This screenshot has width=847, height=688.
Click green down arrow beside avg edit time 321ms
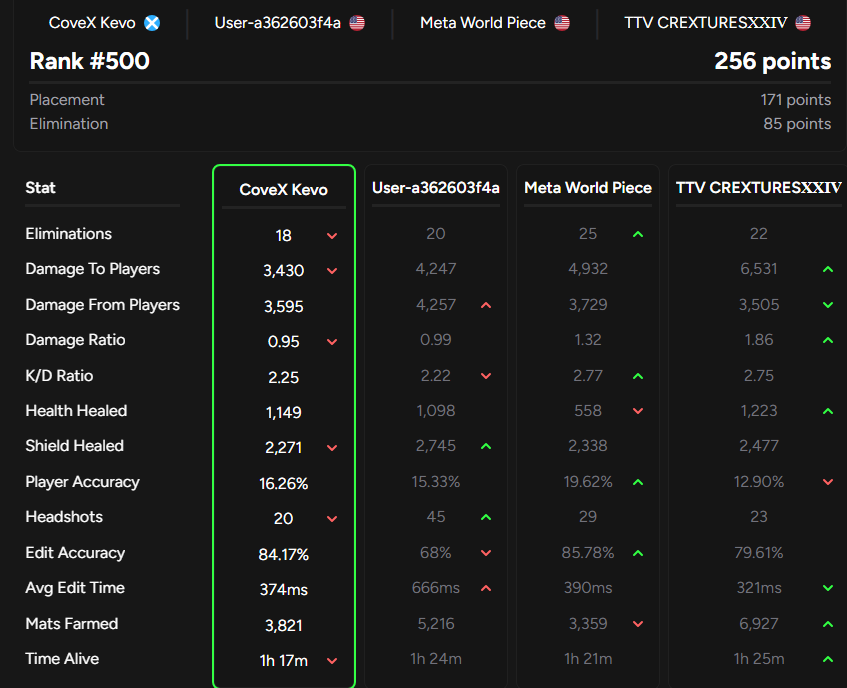pos(828,588)
